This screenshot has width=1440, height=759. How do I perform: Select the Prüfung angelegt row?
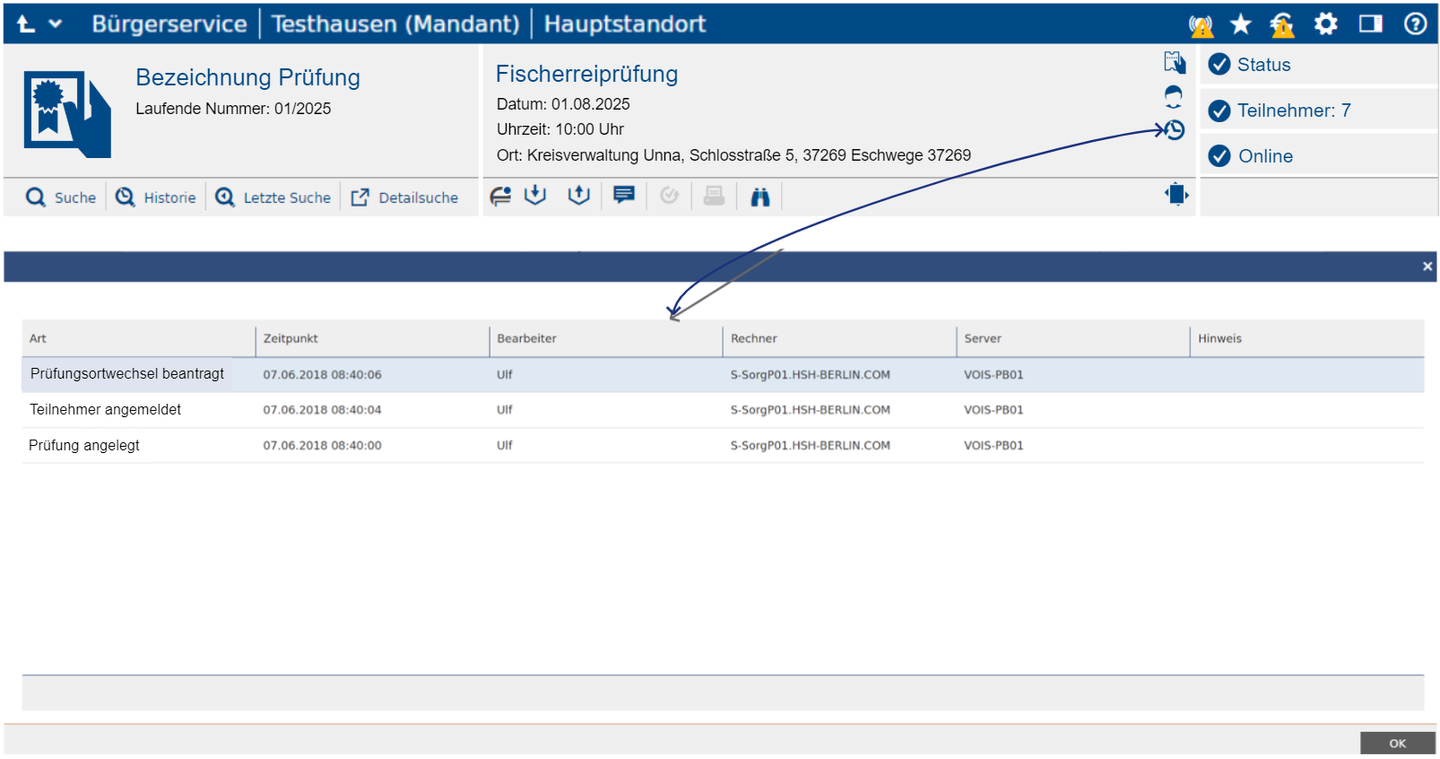point(85,446)
